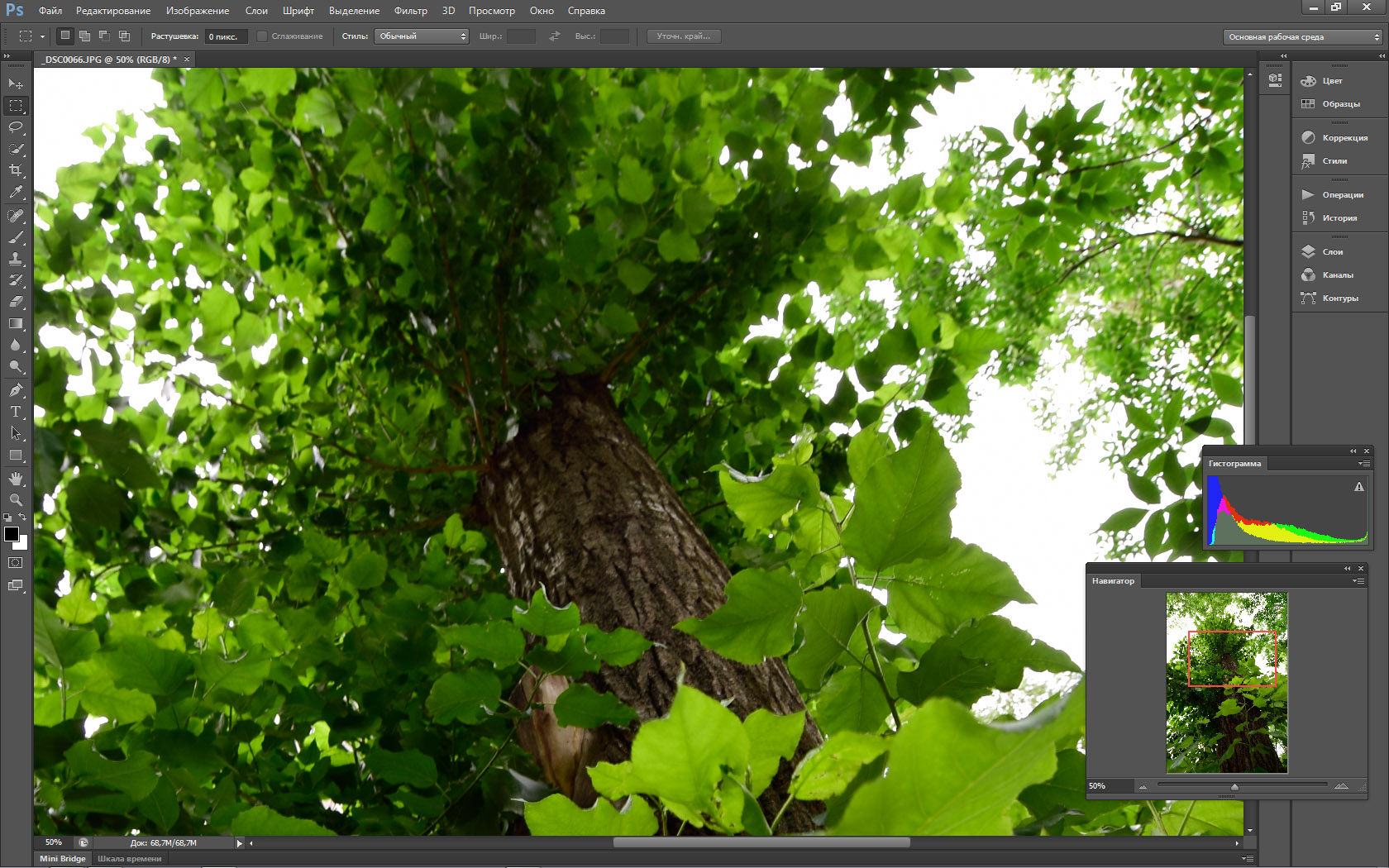Select the Pen tool
Screen dimensions: 1389x868
(16, 390)
